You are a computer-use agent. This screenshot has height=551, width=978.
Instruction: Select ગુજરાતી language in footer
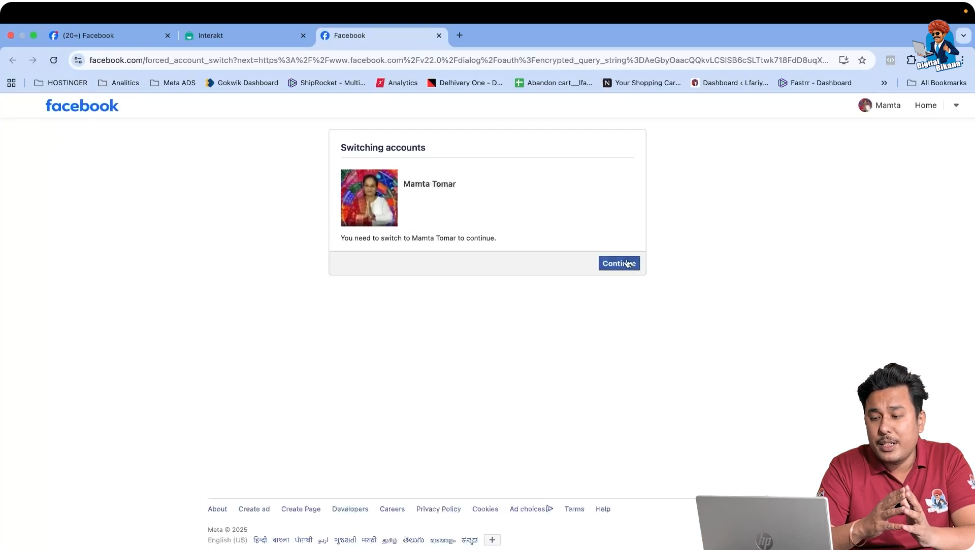click(x=345, y=540)
